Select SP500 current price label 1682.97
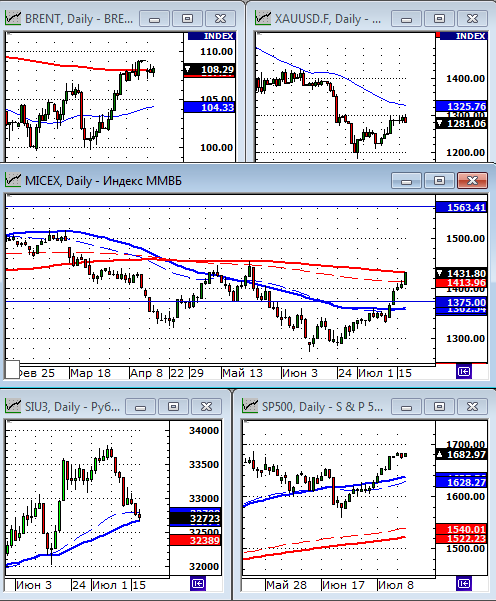The image size is (496, 601). point(462,455)
